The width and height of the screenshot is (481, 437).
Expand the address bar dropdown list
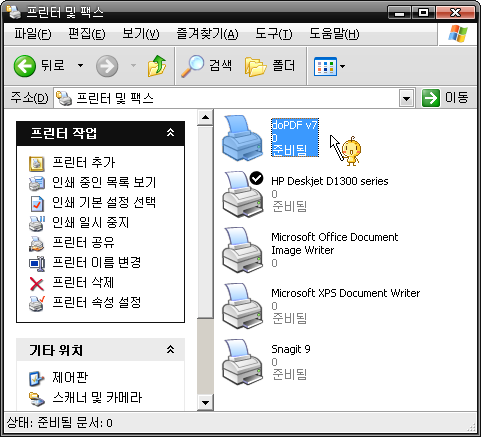(406, 98)
